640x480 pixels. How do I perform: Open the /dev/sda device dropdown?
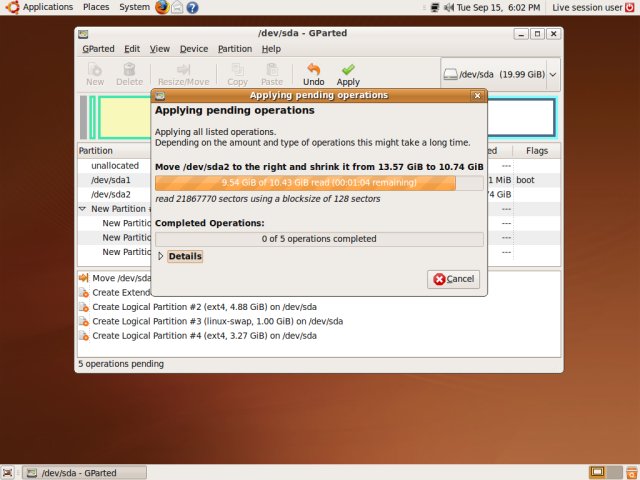[553, 75]
